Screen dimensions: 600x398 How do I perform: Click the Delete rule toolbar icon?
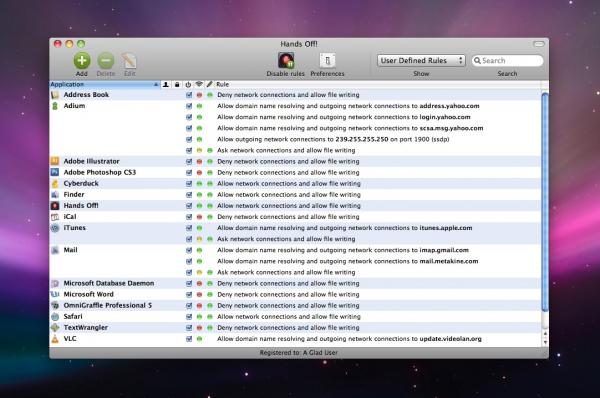pyautogui.click(x=106, y=60)
